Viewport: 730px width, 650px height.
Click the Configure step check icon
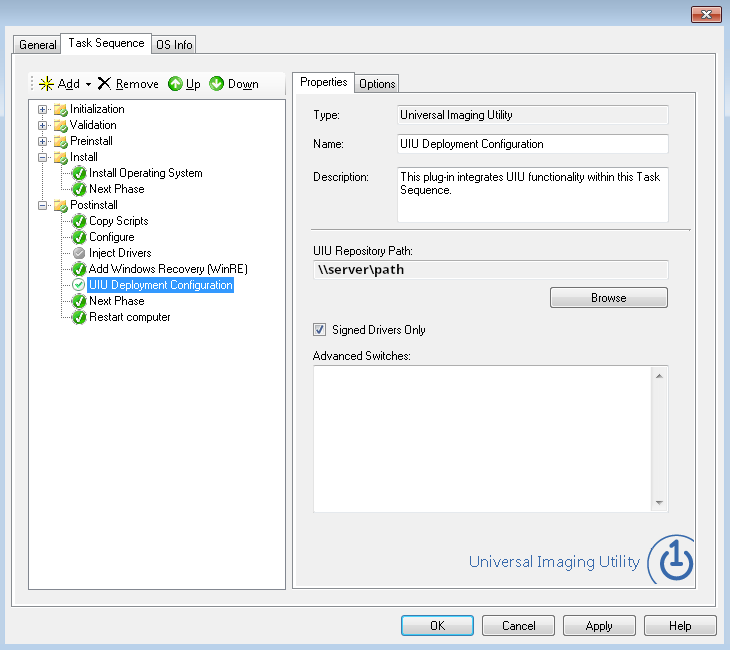point(79,237)
